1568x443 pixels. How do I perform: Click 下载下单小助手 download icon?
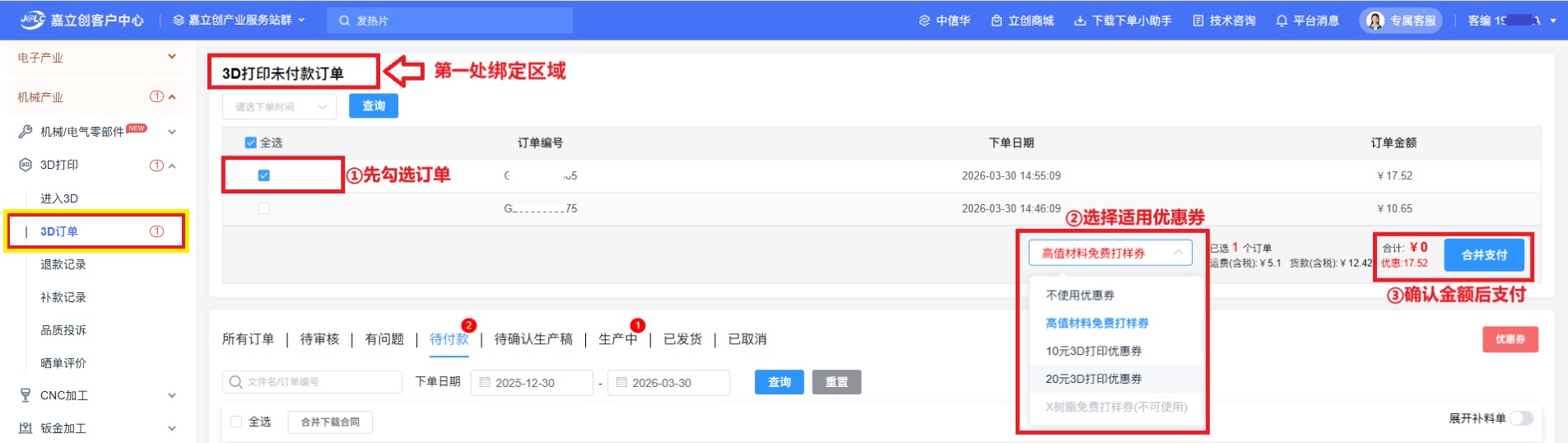pos(1080,21)
